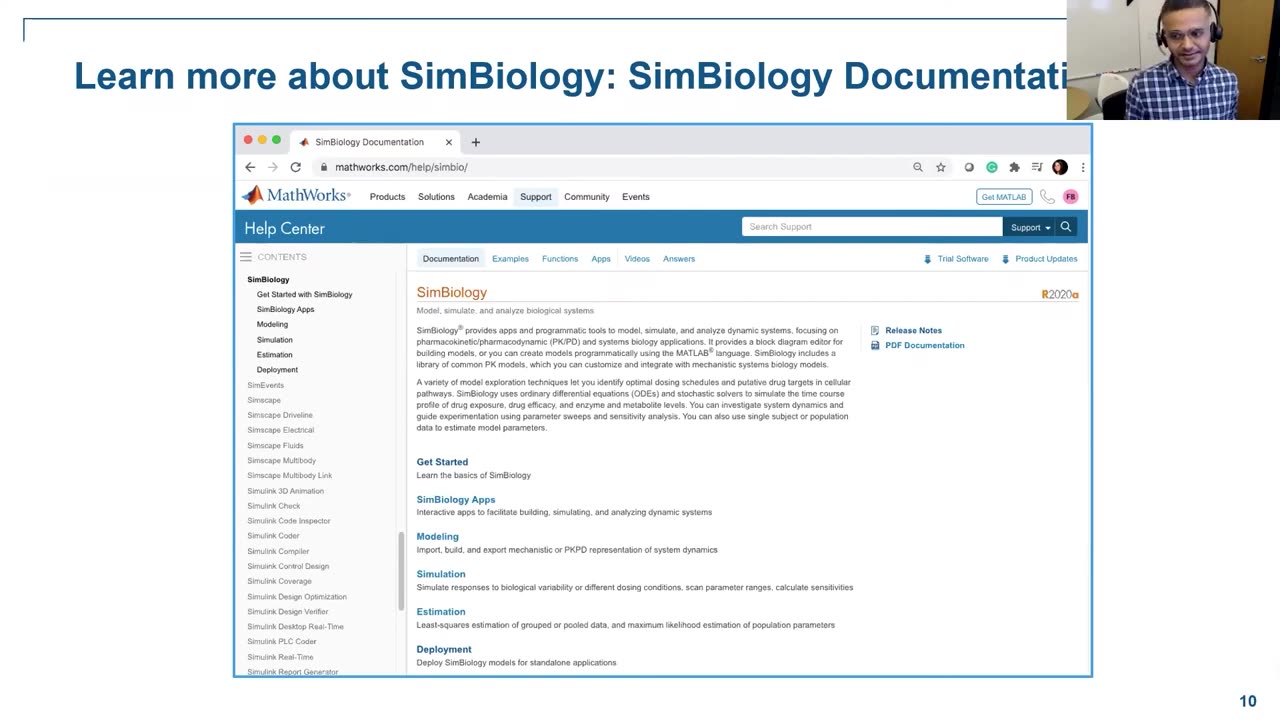1280x720 pixels.
Task: Open the Support scope dropdown
Action: 1030,227
